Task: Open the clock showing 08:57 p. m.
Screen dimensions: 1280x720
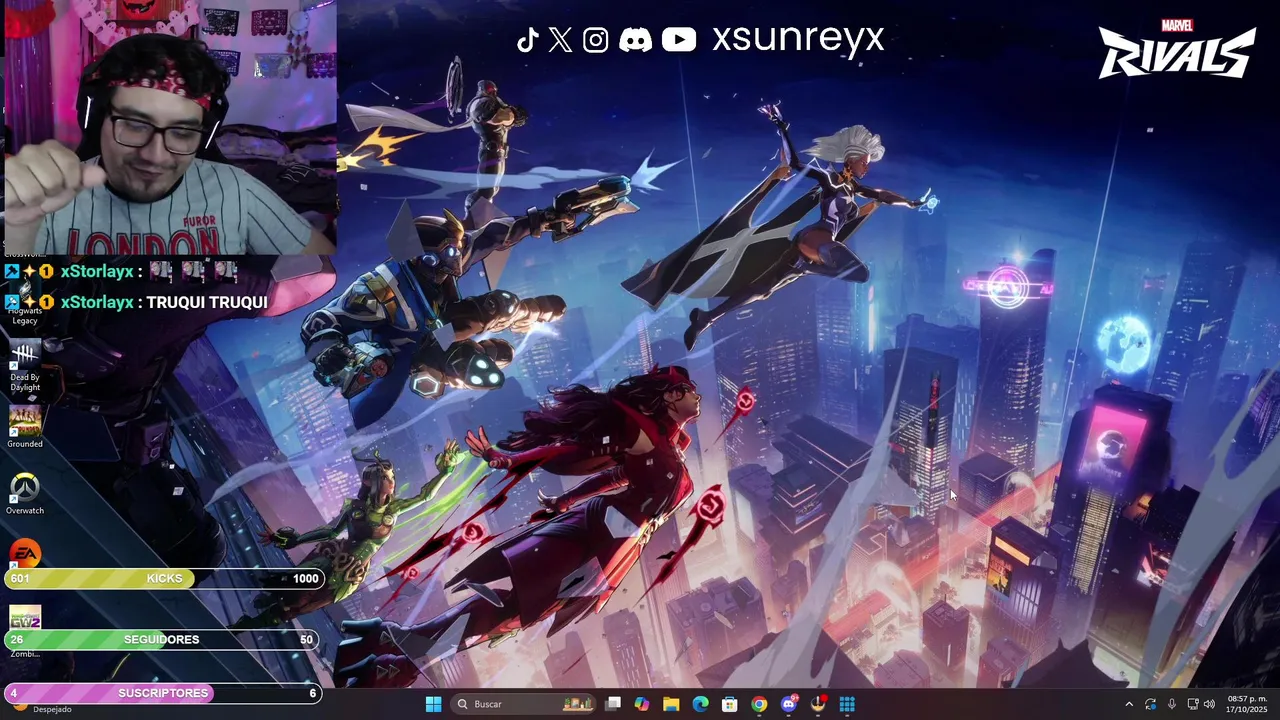Action: tap(1247, 704)
